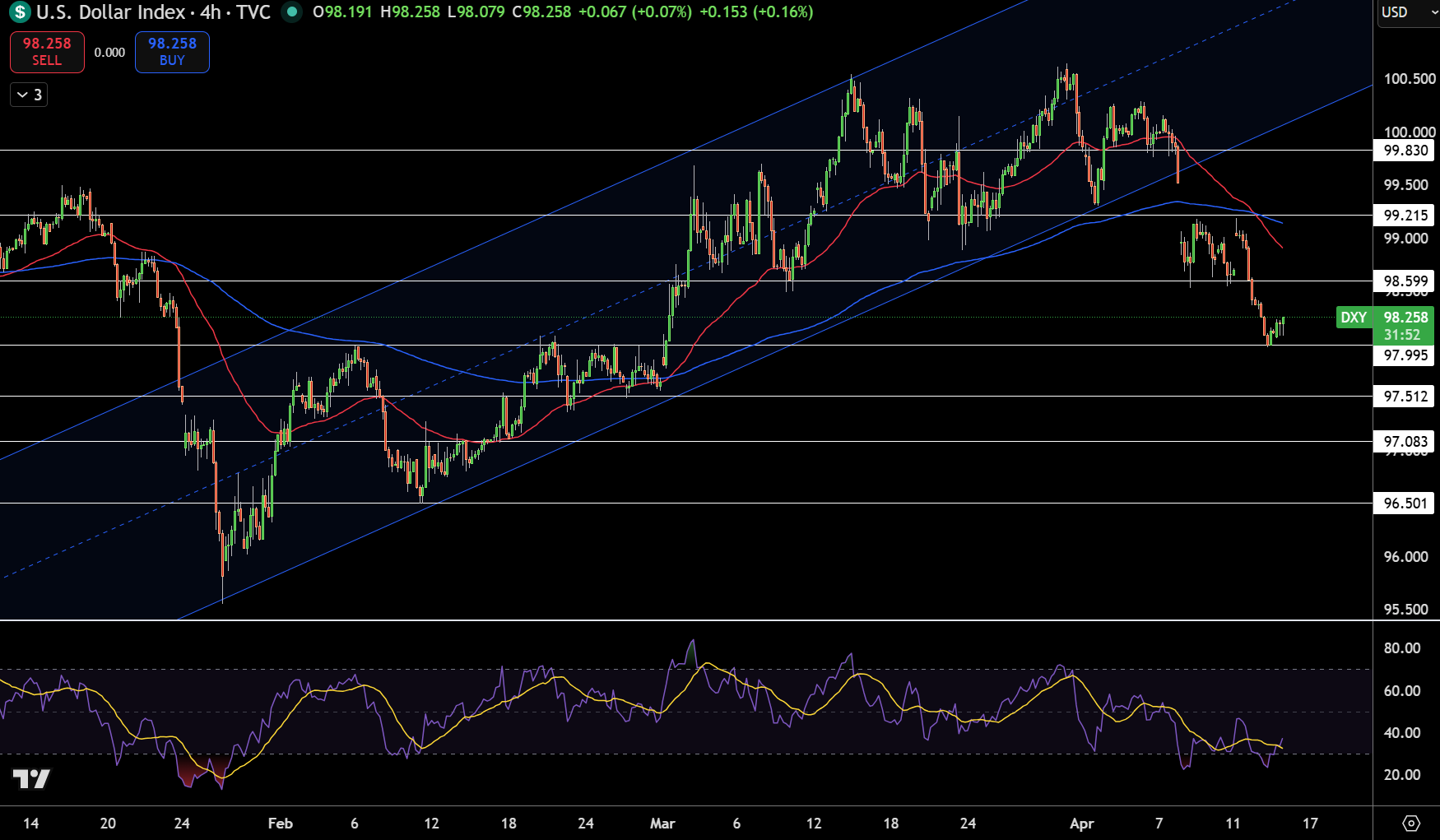Click the green market status indicator dot
The image size is (1440, 840).
290,12
